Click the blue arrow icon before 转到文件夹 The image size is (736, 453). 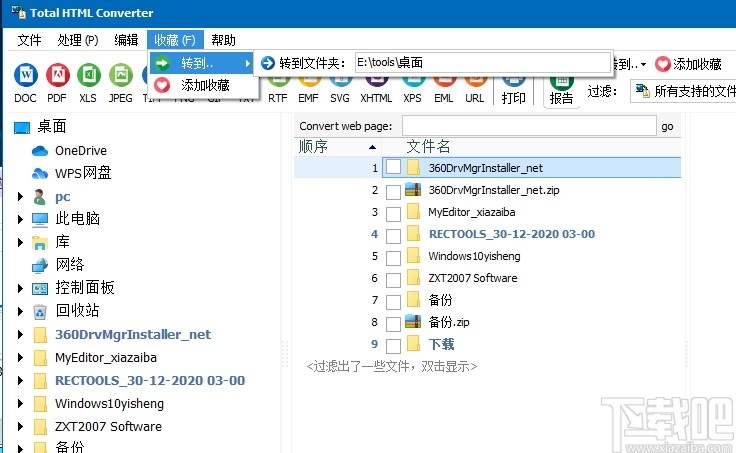[268, 63]
